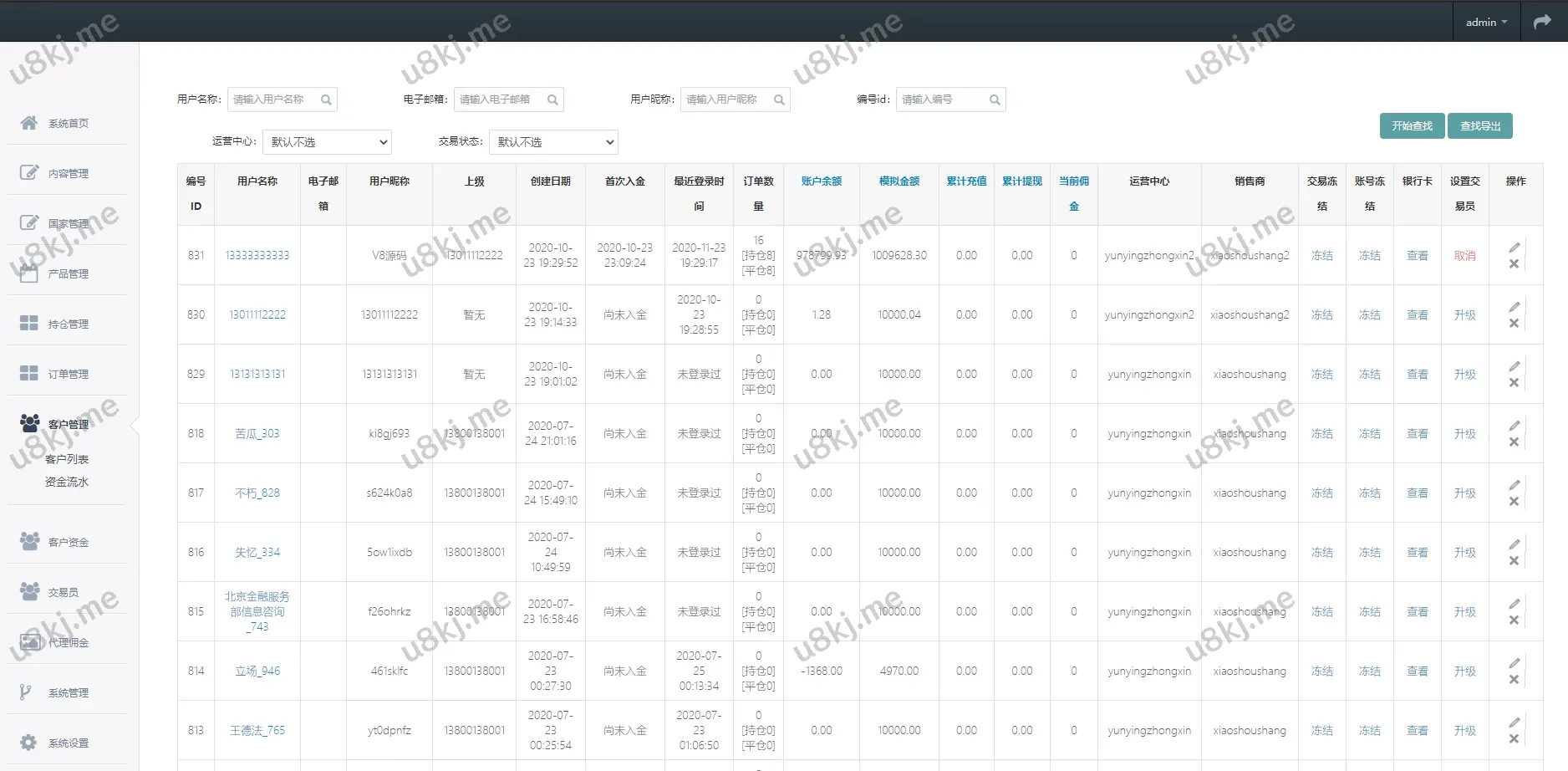Open the 客户列表 submenu item
The width and height of the screenshot is (1568, 771).
68,458
